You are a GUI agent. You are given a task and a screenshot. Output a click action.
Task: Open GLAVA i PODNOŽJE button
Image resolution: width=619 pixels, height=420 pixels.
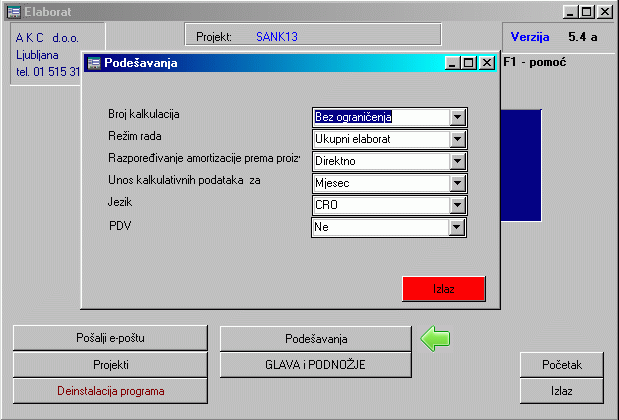(316, 365)
